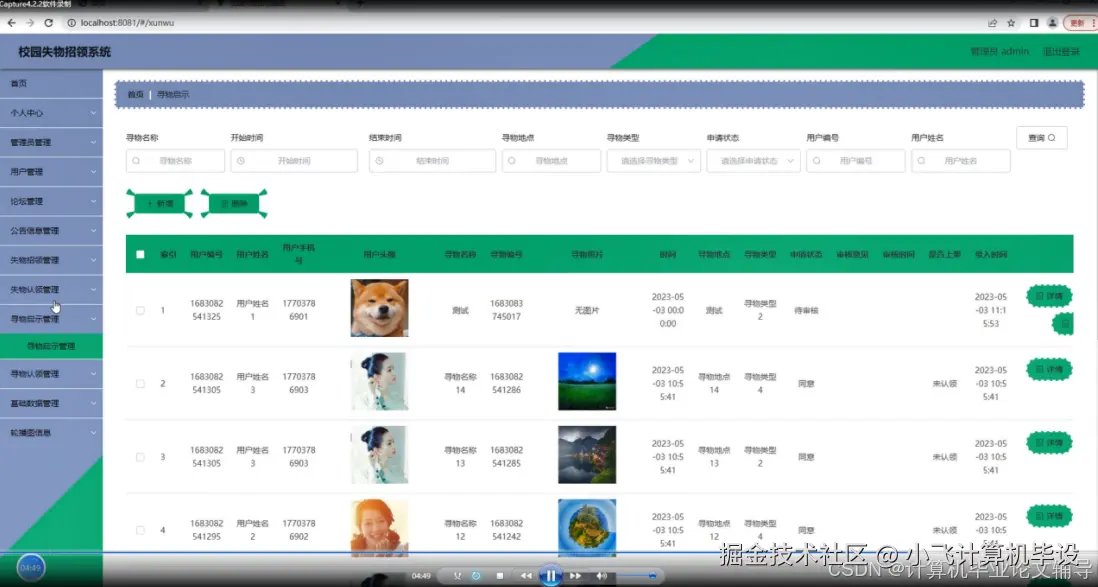Viewport: 1098px width, 587px height.
Task: Click partially hidden second action button in row 1
Action: tap(1064, 324)
